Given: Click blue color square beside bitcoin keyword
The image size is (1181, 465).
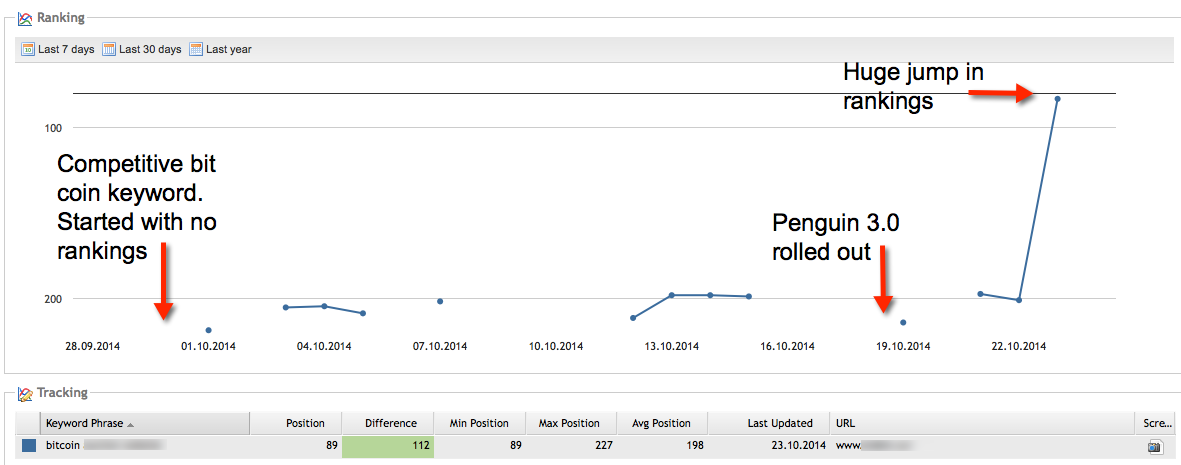Looking at the screenshot, I should click(x=29, y=445).
